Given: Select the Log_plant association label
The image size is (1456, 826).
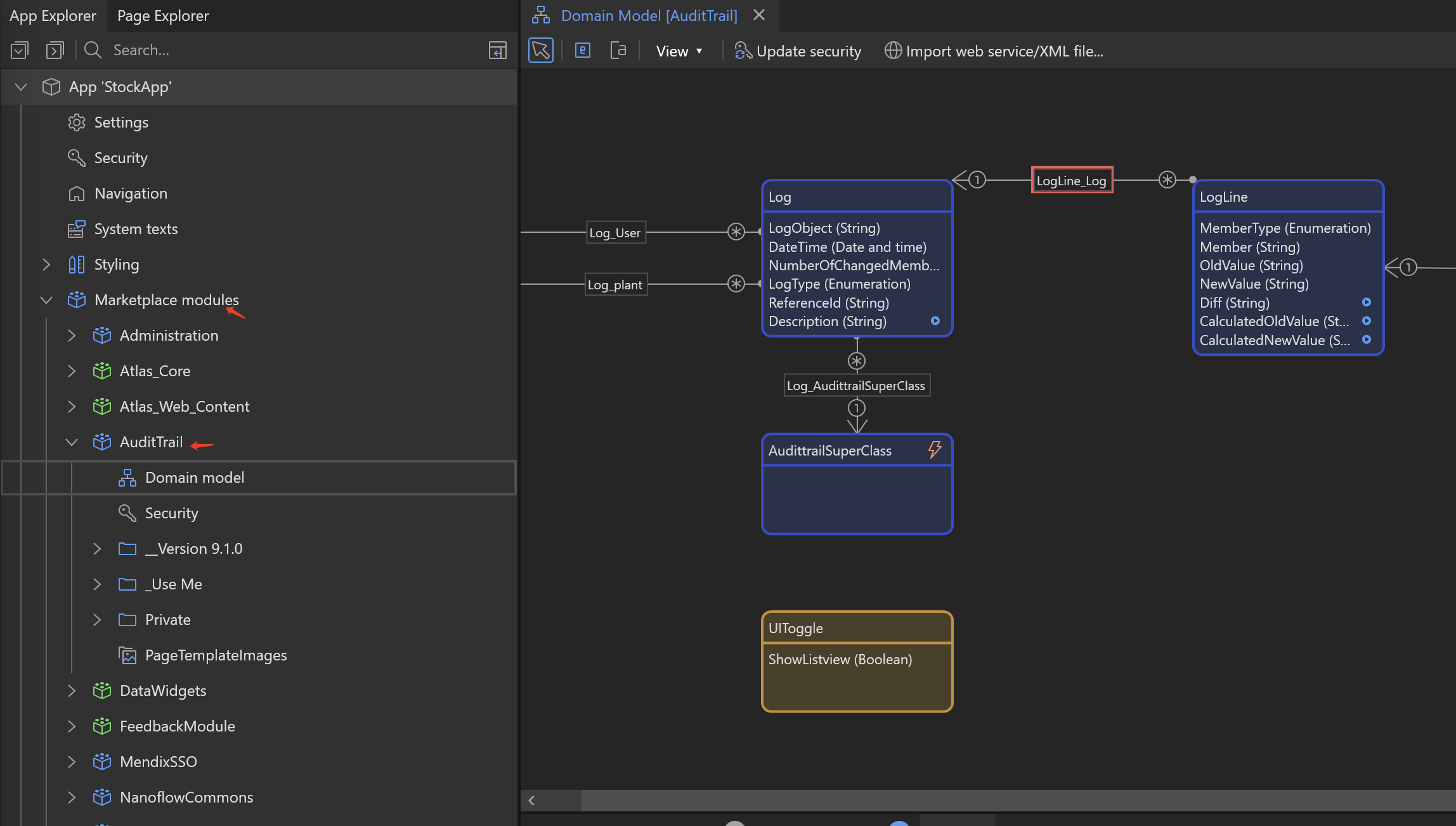Looking at the screenshot, I should (x=615, y=285).
